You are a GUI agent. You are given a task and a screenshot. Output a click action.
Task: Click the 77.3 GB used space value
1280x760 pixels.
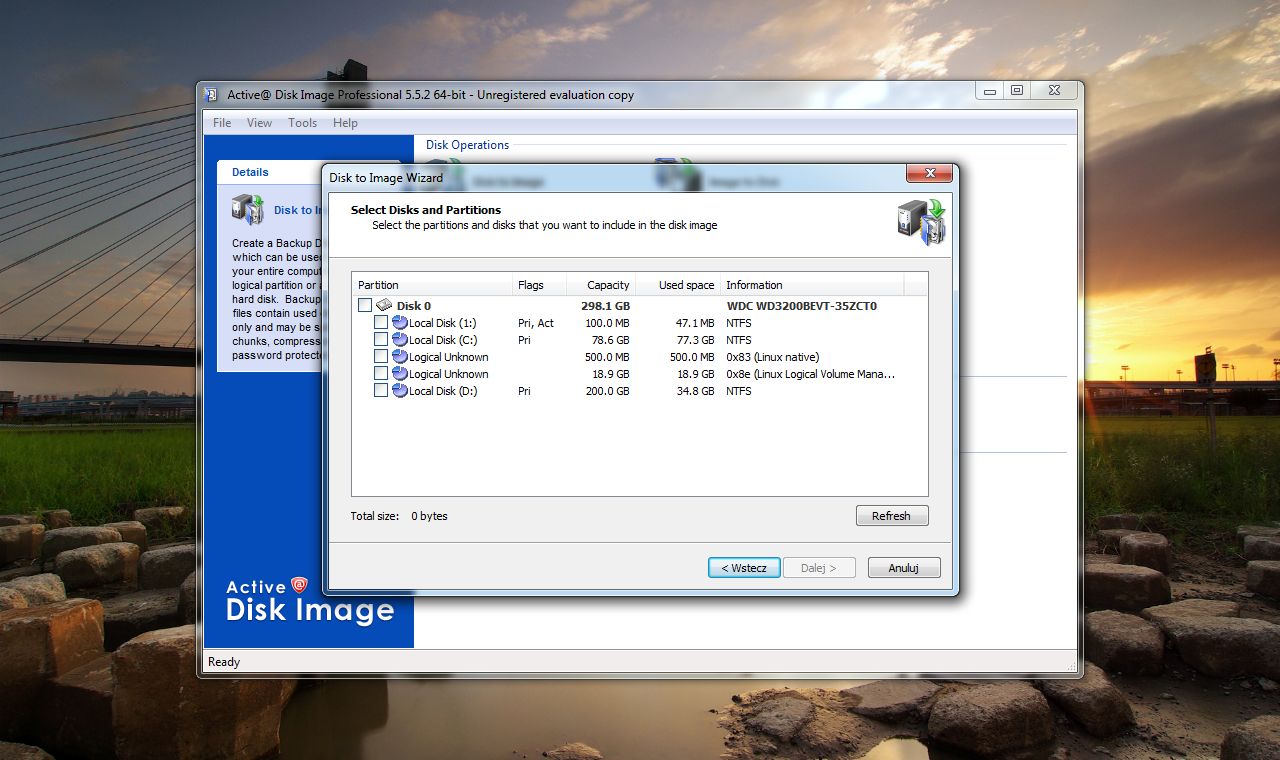696,340
